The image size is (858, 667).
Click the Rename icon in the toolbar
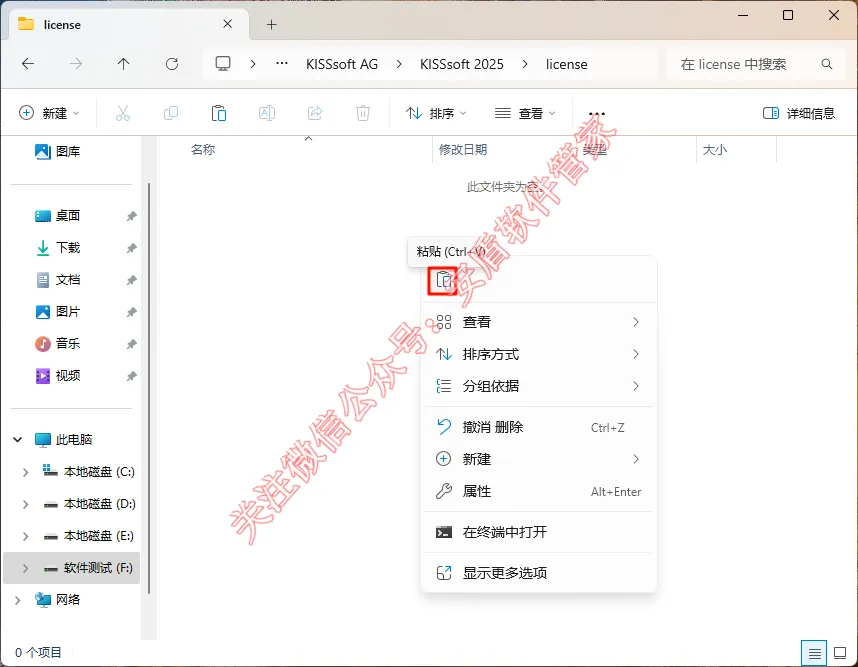(x=266, y=113)
